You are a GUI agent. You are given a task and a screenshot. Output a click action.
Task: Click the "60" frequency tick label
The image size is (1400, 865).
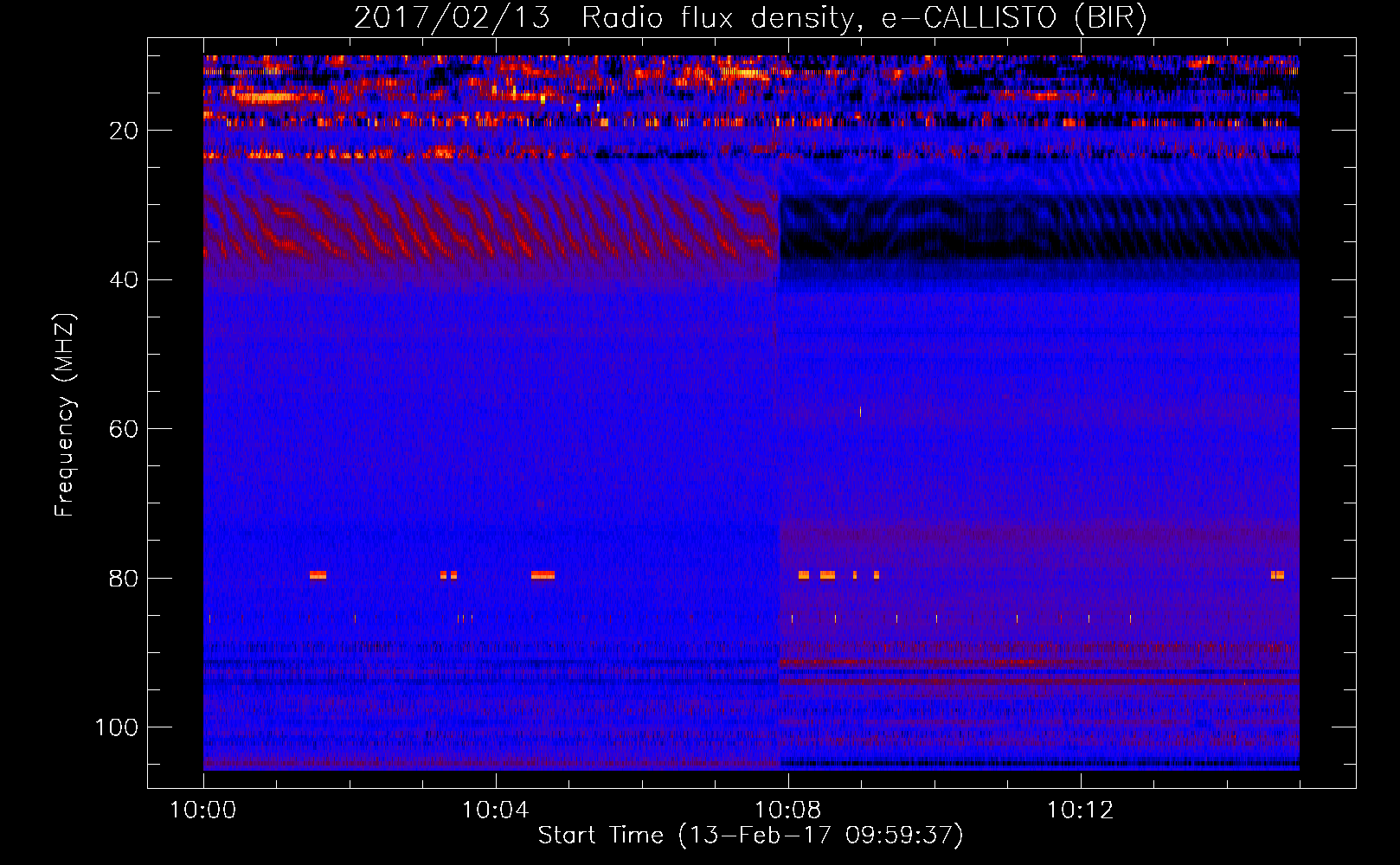[125, 430]
